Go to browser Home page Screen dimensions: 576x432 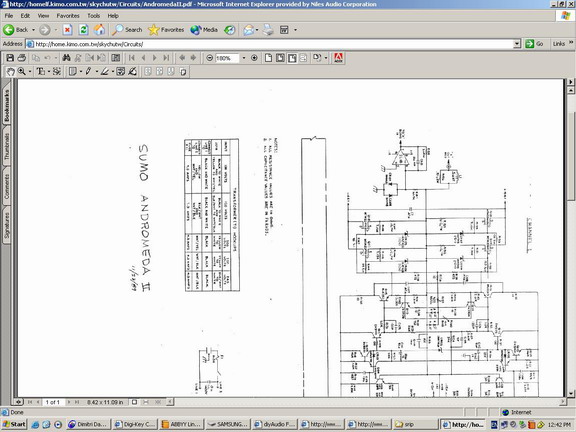click(x=99, y=30)
